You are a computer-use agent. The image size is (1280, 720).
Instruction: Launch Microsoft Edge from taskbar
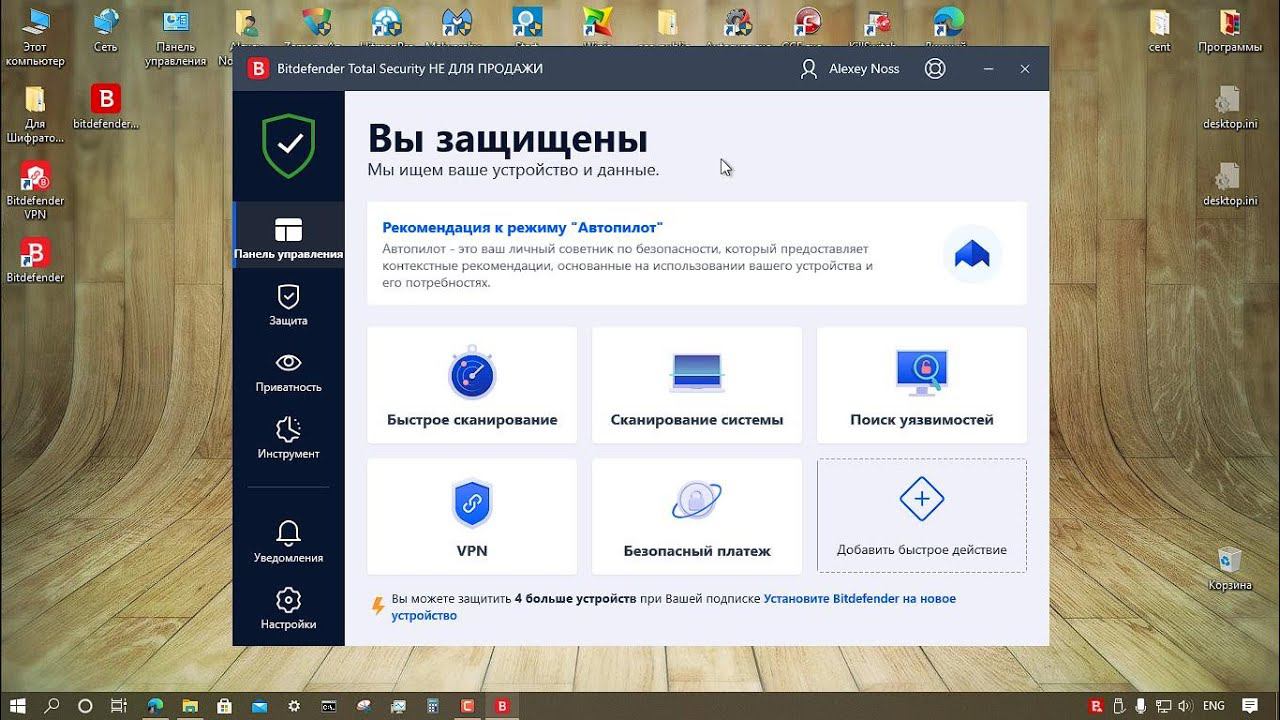click(155, 706)
